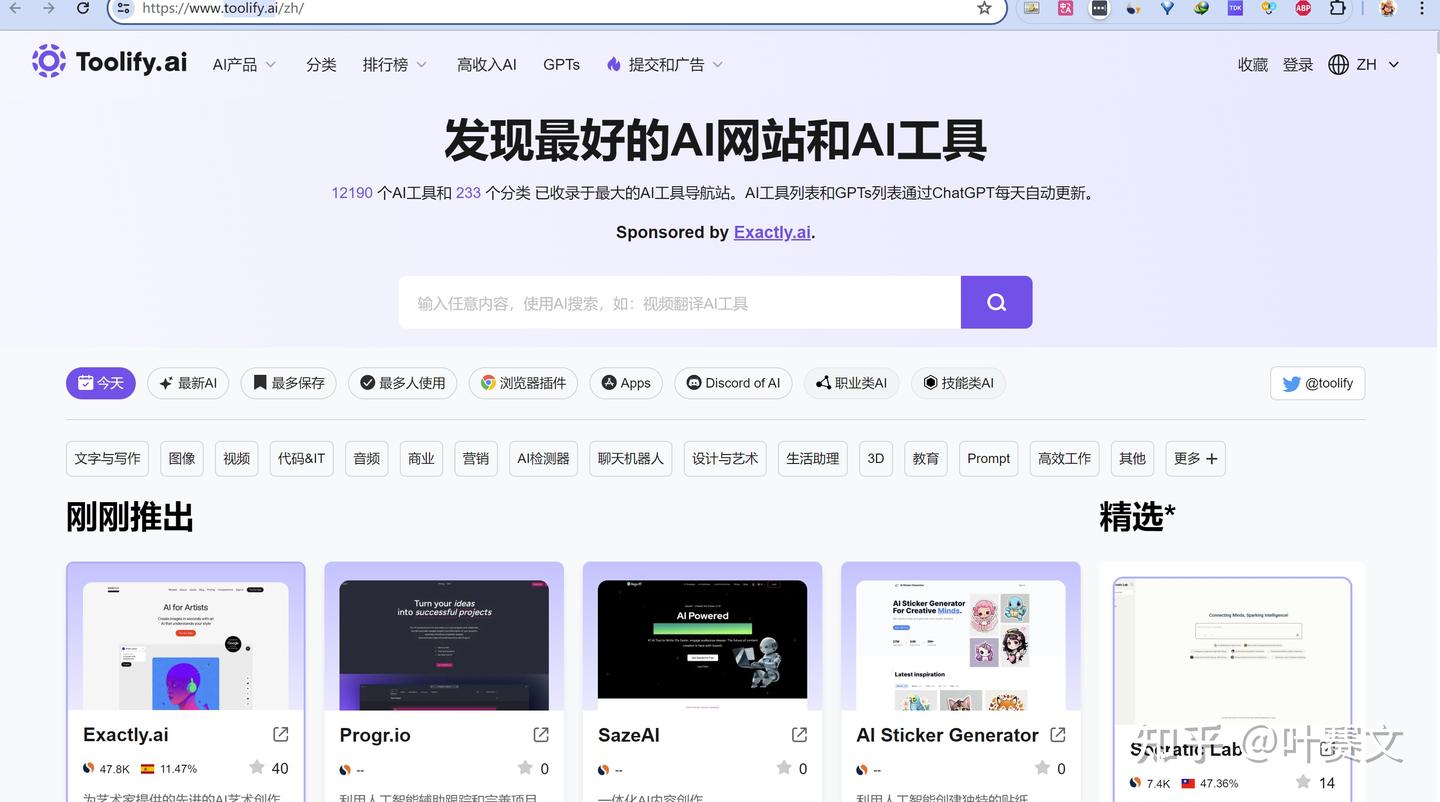Click the AI Sticker Generator title
The height and width of the screenshot is (802, 1440).
(x=947, y=735)
